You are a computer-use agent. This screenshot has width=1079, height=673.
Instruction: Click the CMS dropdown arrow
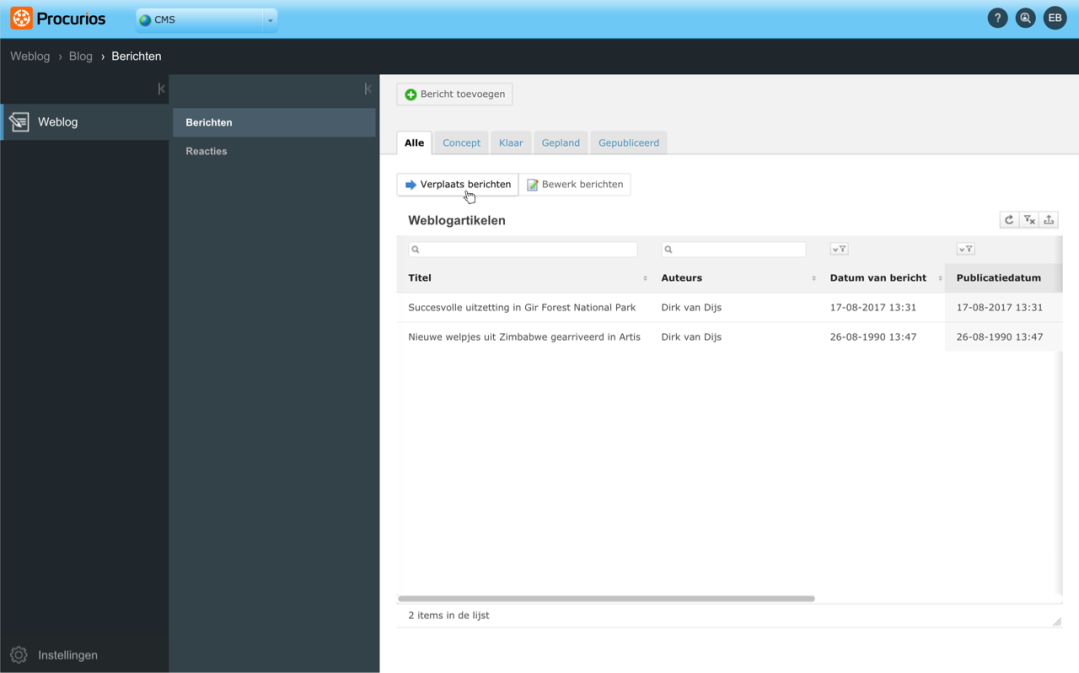[x=270, y=20]
